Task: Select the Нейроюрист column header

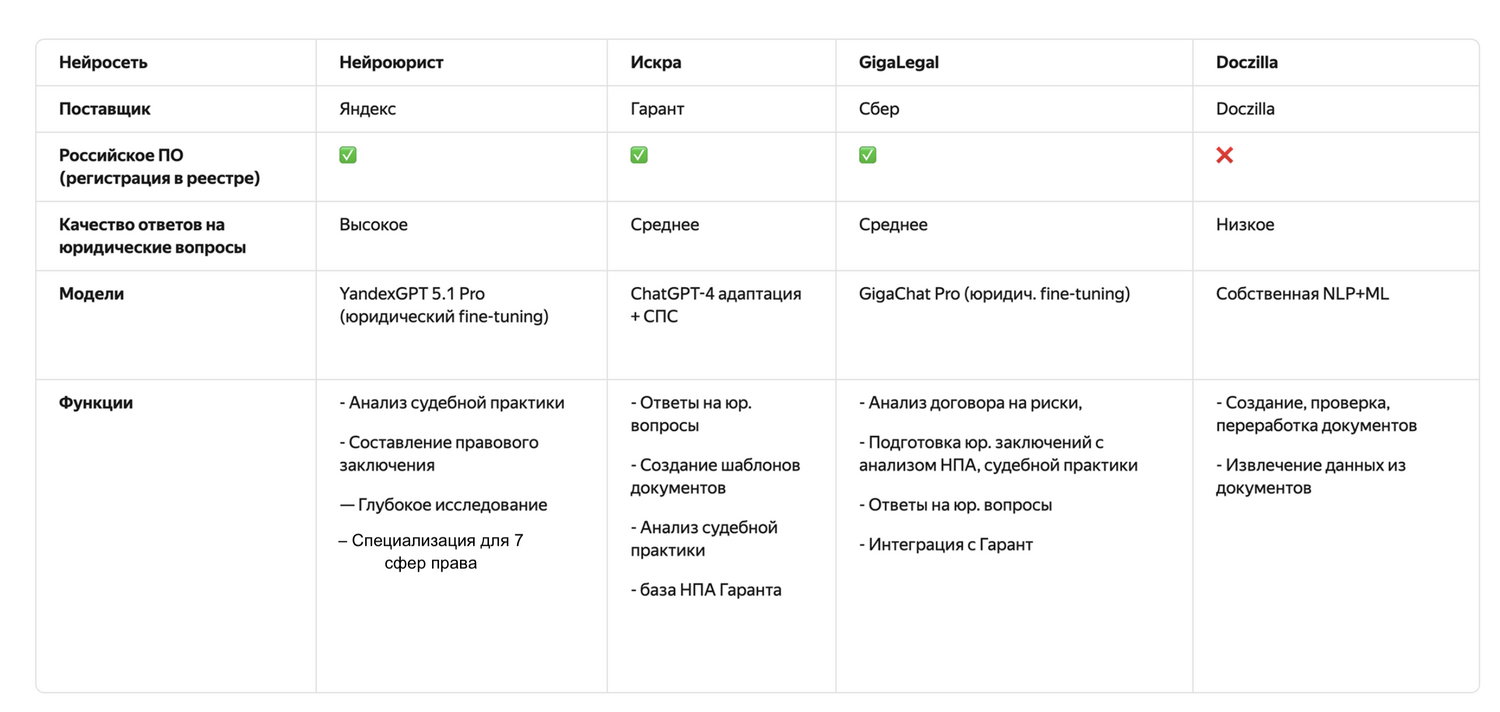Action: (391, 62)
